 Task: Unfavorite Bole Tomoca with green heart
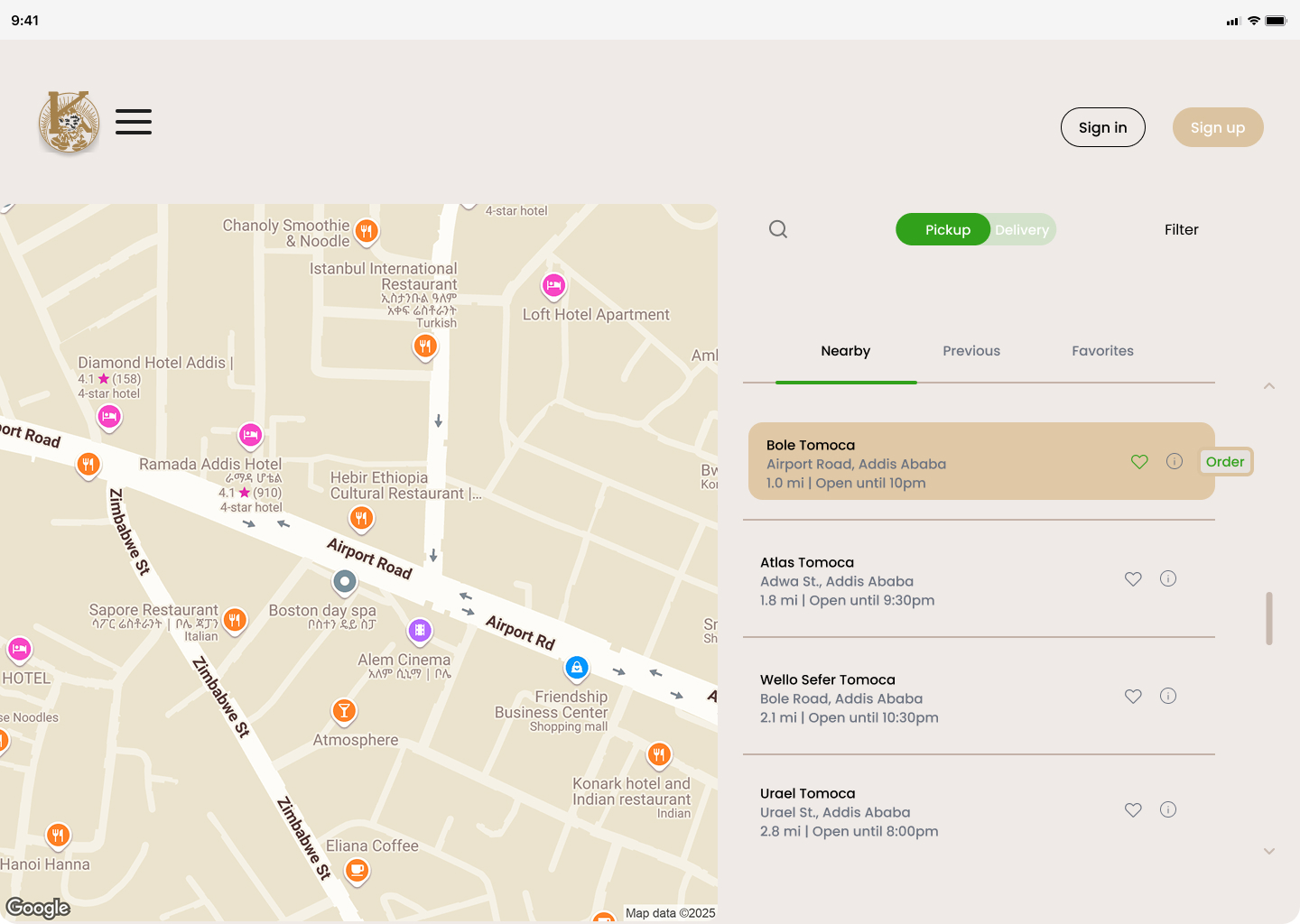[1139, 462]
